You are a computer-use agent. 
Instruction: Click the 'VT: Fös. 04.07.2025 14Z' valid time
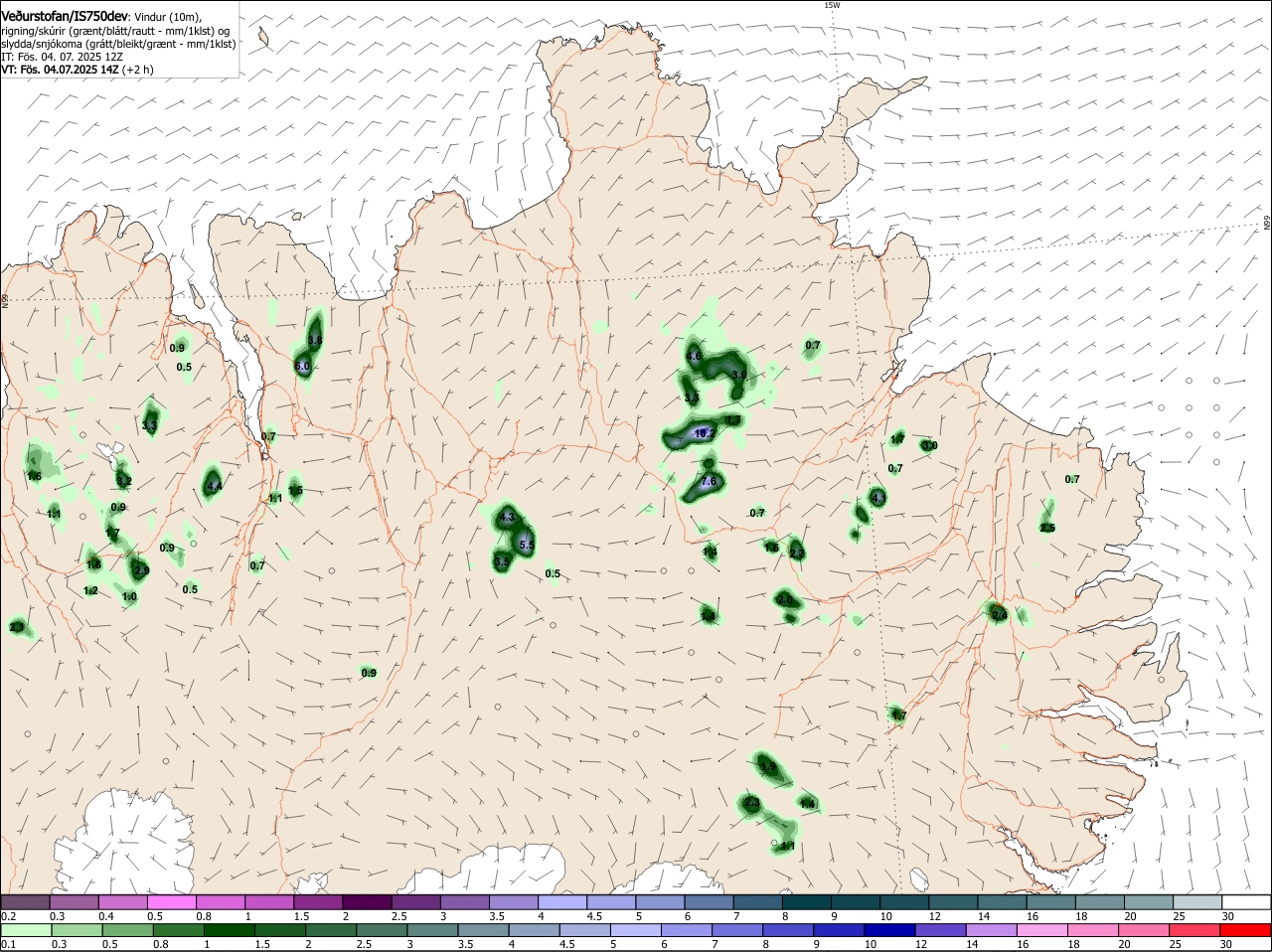click(59, 70)
